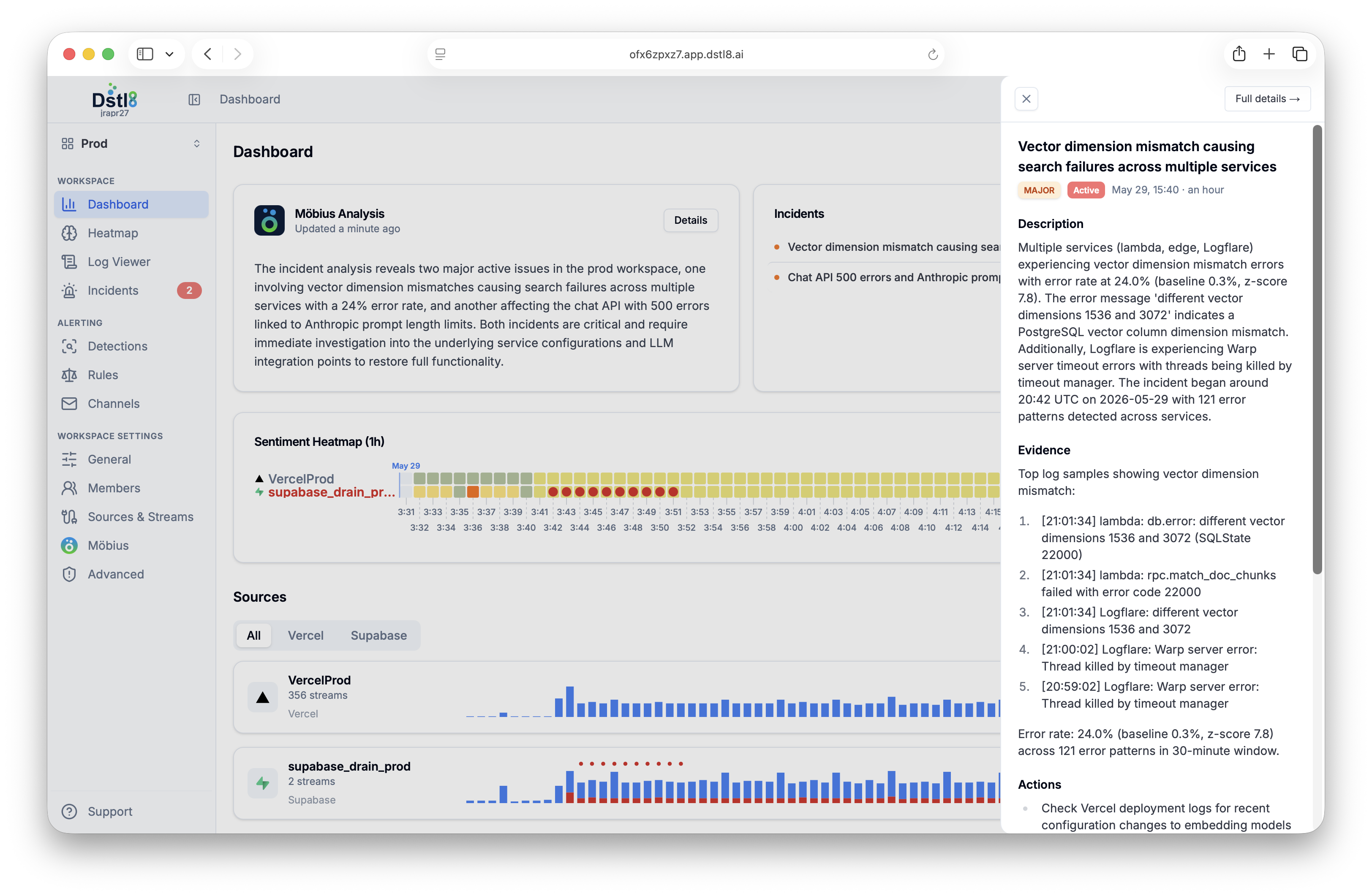Toggle Safari sidebar button

145,54
